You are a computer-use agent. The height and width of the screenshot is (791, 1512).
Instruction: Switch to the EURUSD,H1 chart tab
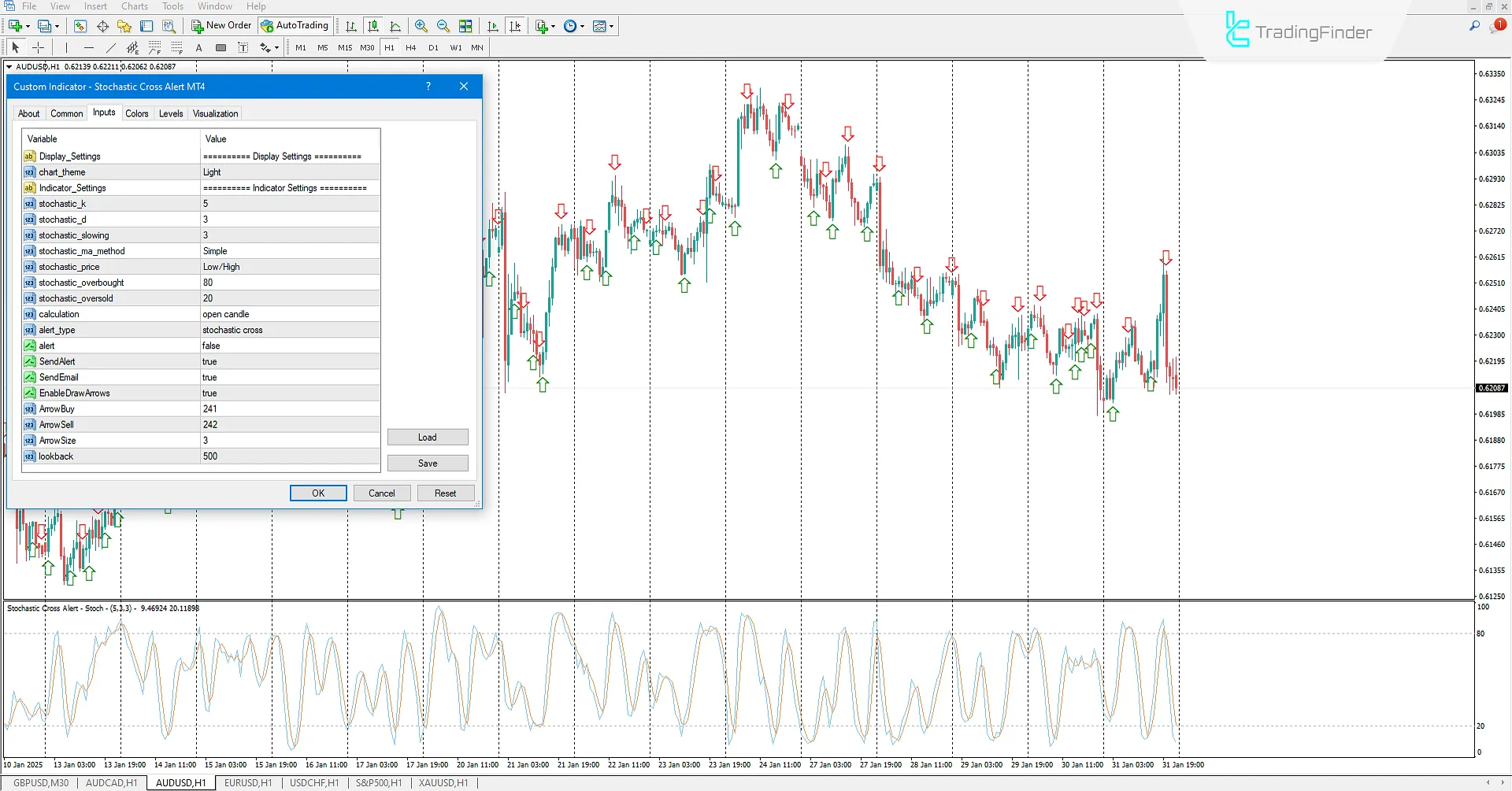[x=248, y=782]
